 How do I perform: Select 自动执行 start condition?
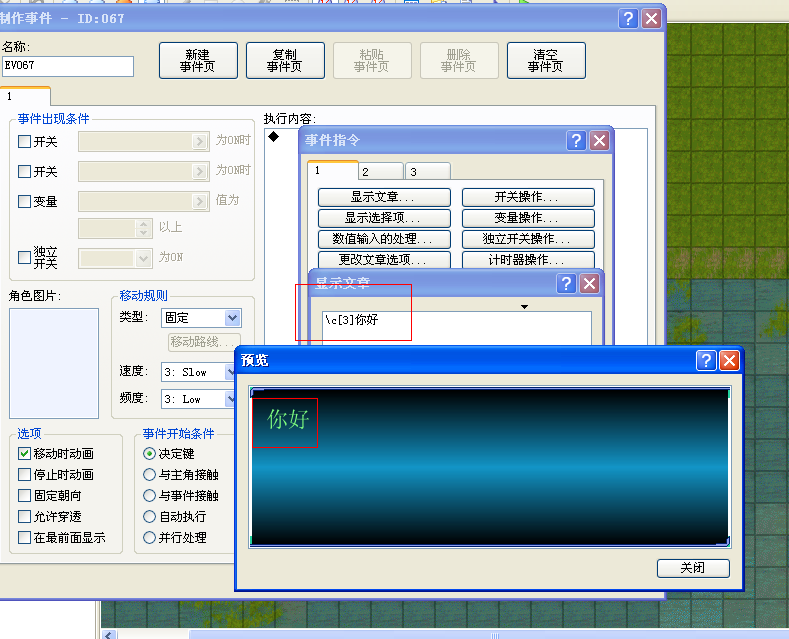click(x=149, y=517)
